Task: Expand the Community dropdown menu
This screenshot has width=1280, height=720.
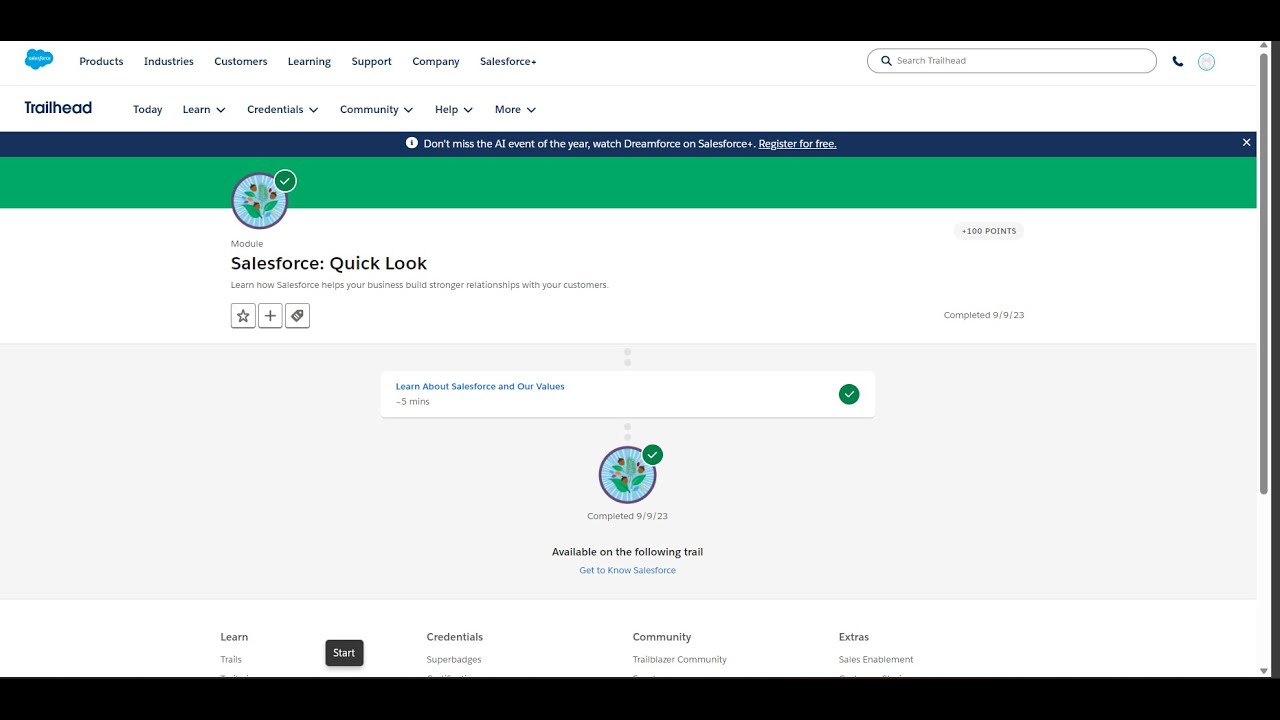Action: point(377,110)
